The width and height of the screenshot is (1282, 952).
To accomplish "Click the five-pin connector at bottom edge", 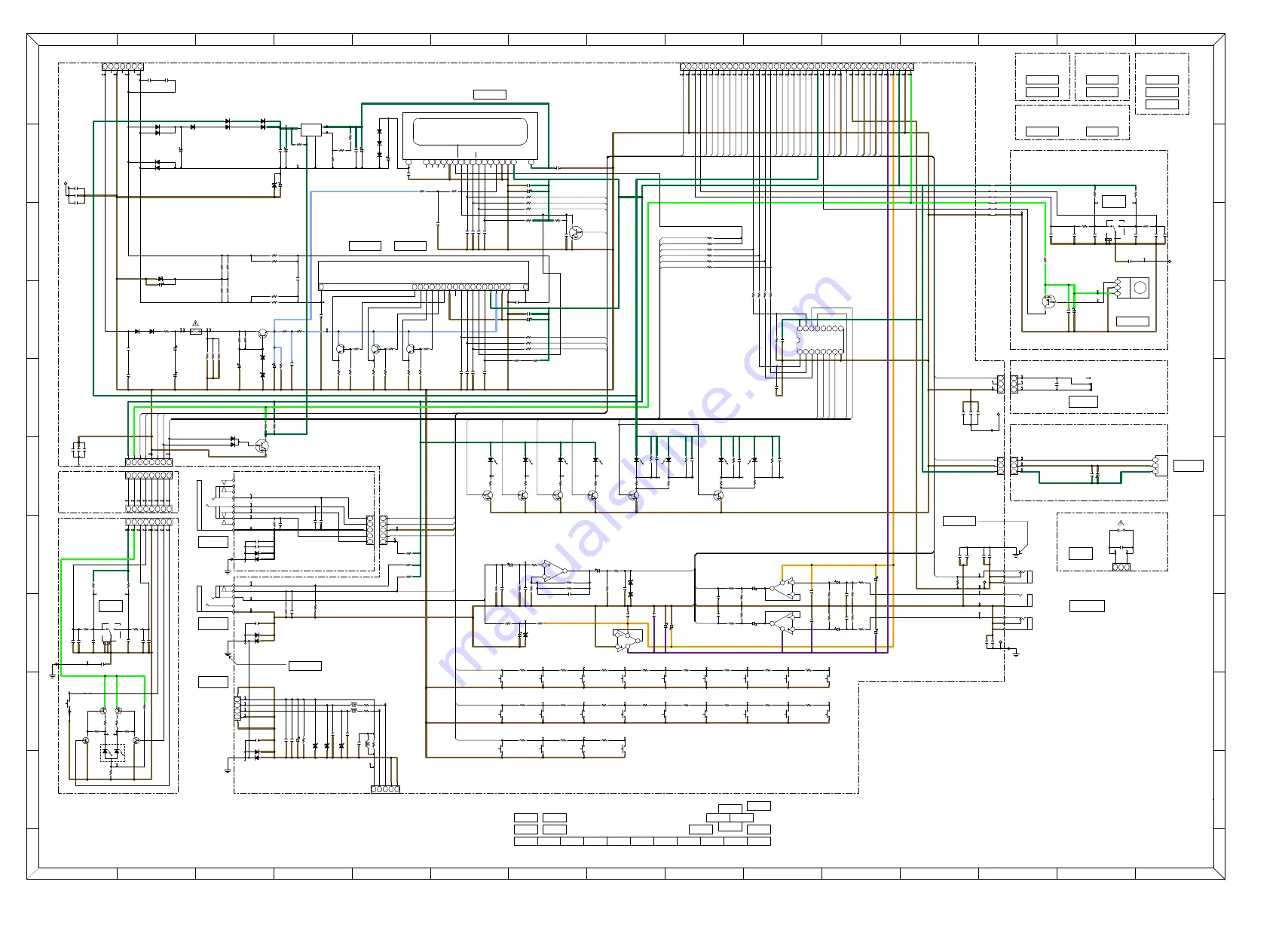I will 385,789.
